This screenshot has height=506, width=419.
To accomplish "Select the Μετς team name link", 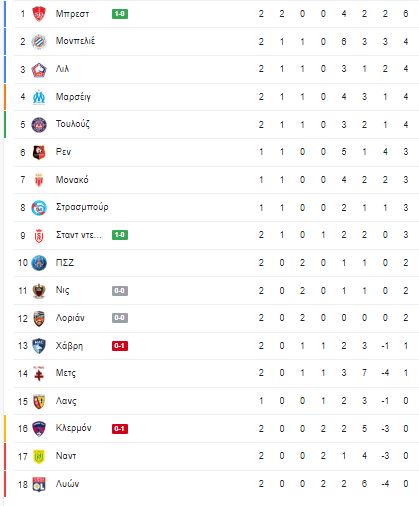I will point(66,373).
